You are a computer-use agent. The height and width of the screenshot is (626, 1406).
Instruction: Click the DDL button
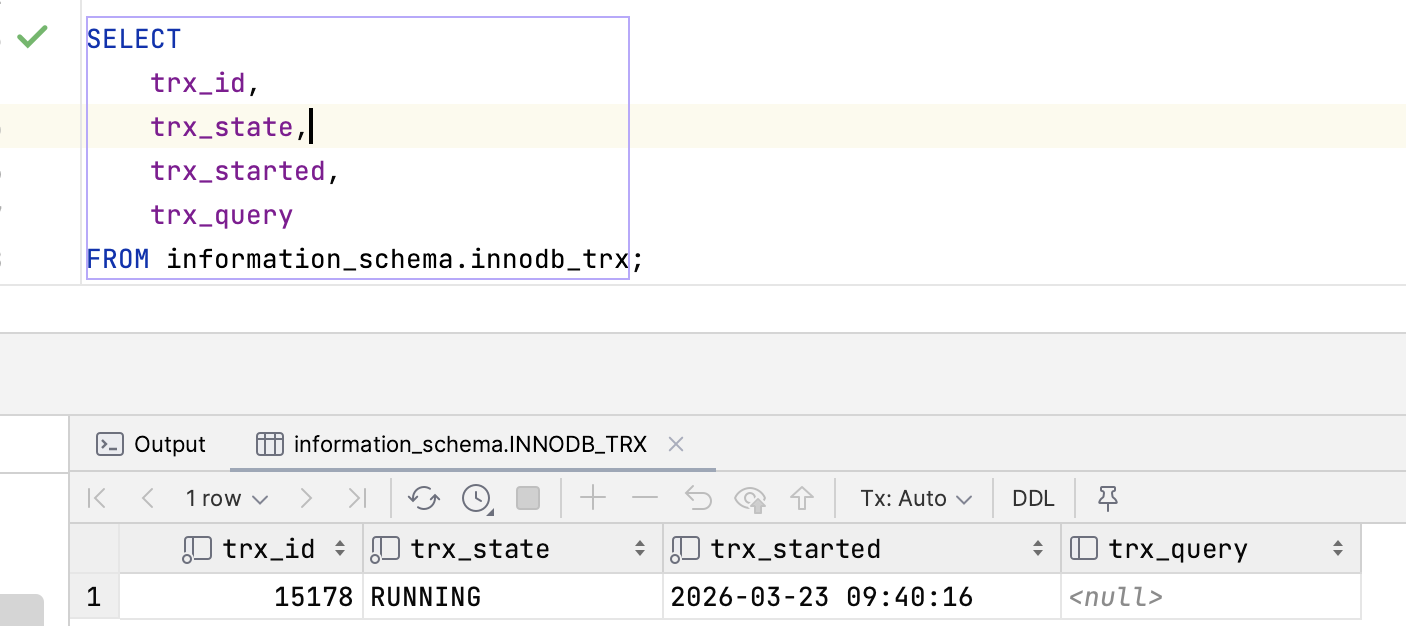point(1033,498)
